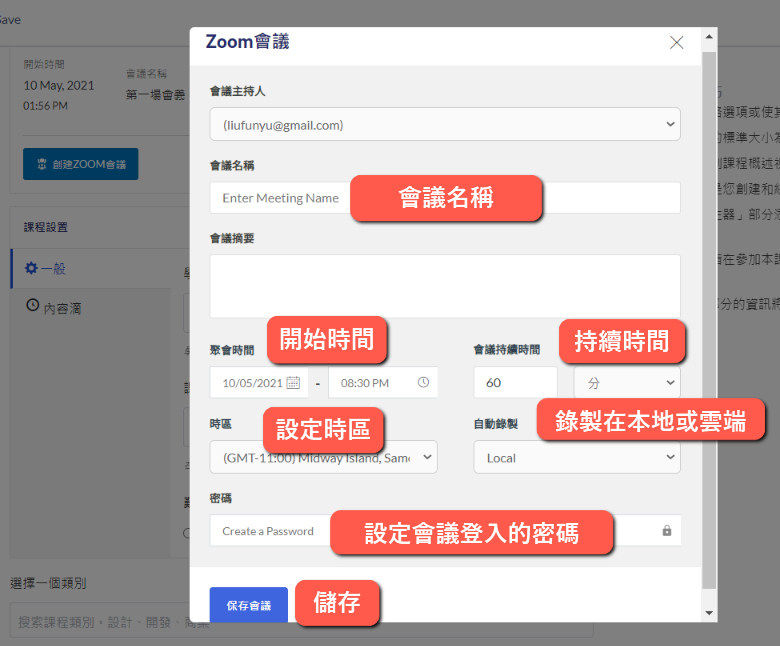Click the lock icon in password field
Image resolution: width=780 pixels, height=646 pixels.
point(667,531)
